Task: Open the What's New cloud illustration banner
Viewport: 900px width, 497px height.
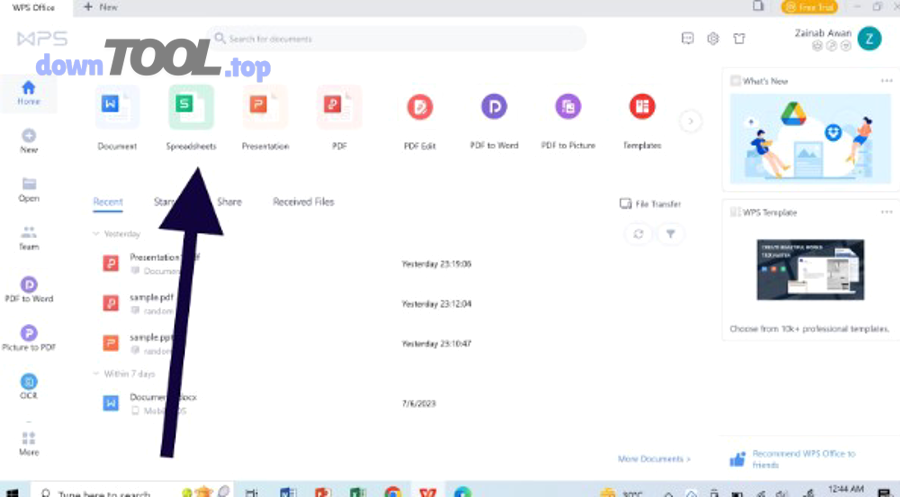Action: pyautogui.click(x=810, y=139)
